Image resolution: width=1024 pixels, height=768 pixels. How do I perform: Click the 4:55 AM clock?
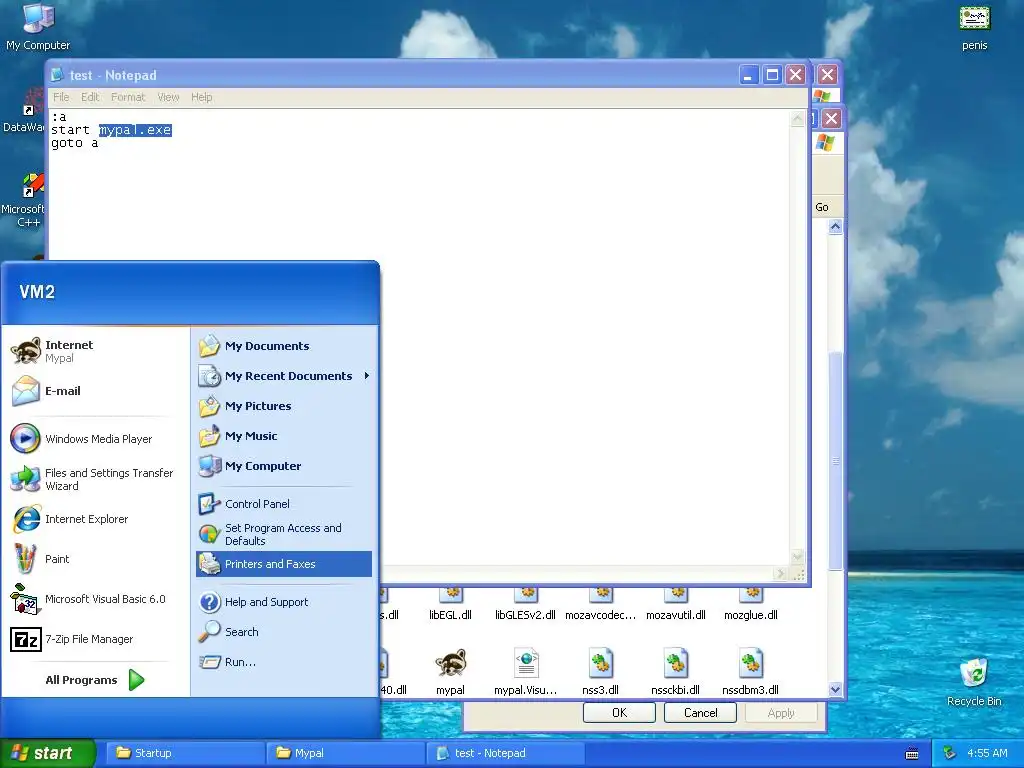987,753
